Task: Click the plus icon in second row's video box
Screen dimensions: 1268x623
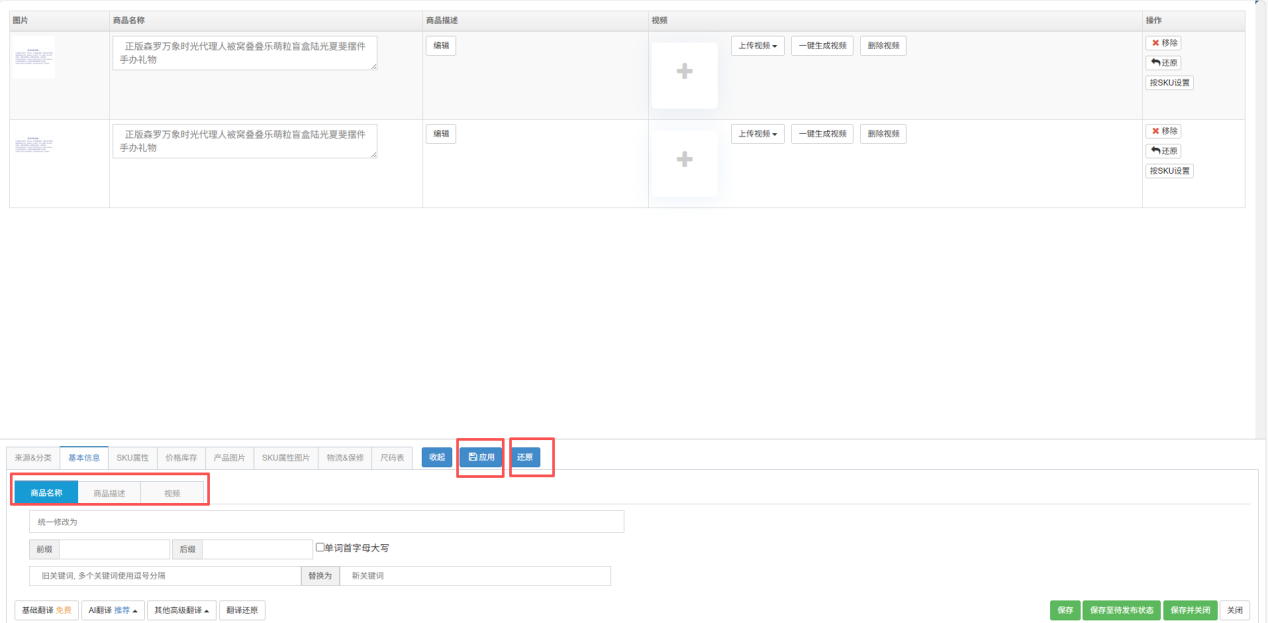Action: [x=684, y=160]
